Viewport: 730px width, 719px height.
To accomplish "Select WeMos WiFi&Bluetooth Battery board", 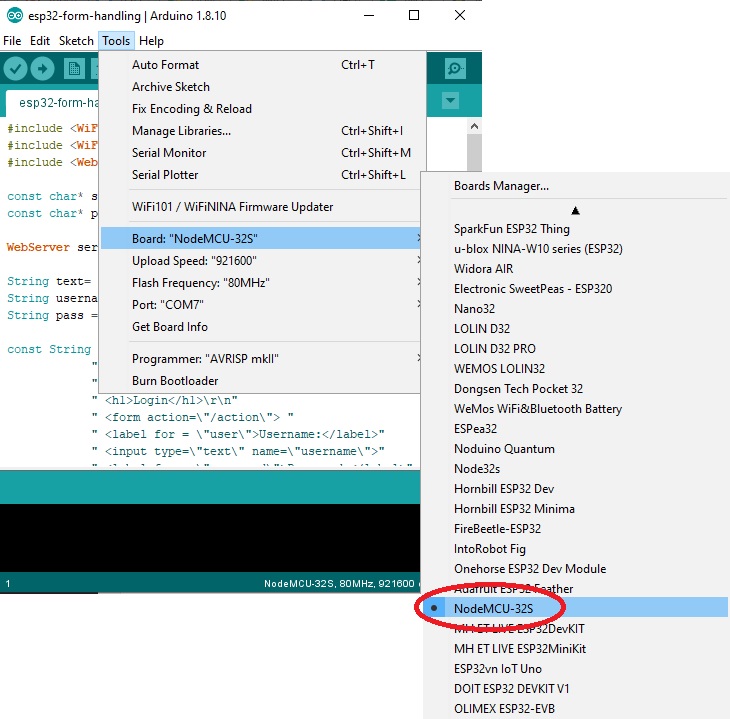I will 575,409.
